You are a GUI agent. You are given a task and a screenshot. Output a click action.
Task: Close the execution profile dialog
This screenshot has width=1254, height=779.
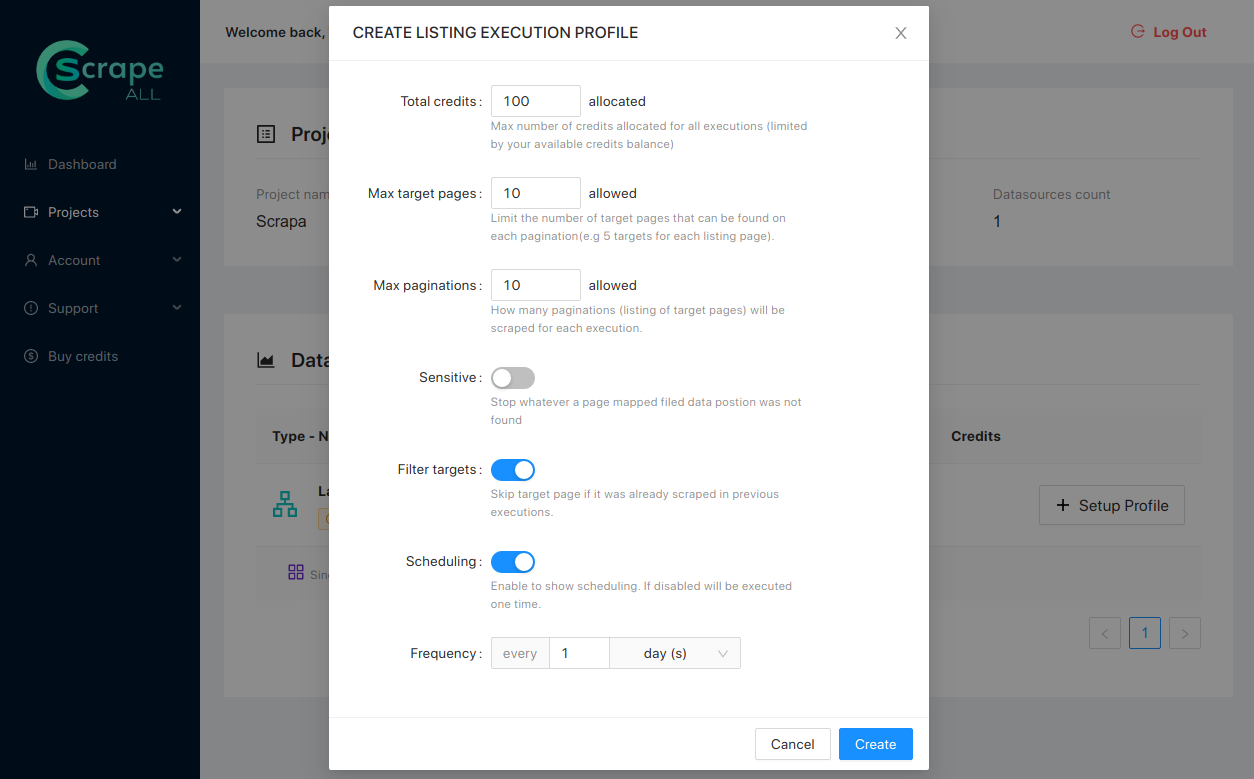point(900,33)
